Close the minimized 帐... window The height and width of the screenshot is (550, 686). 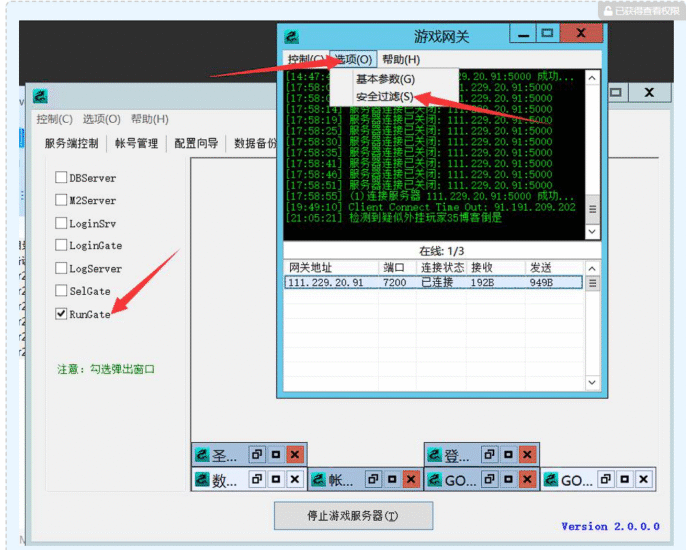coord(411,480)
